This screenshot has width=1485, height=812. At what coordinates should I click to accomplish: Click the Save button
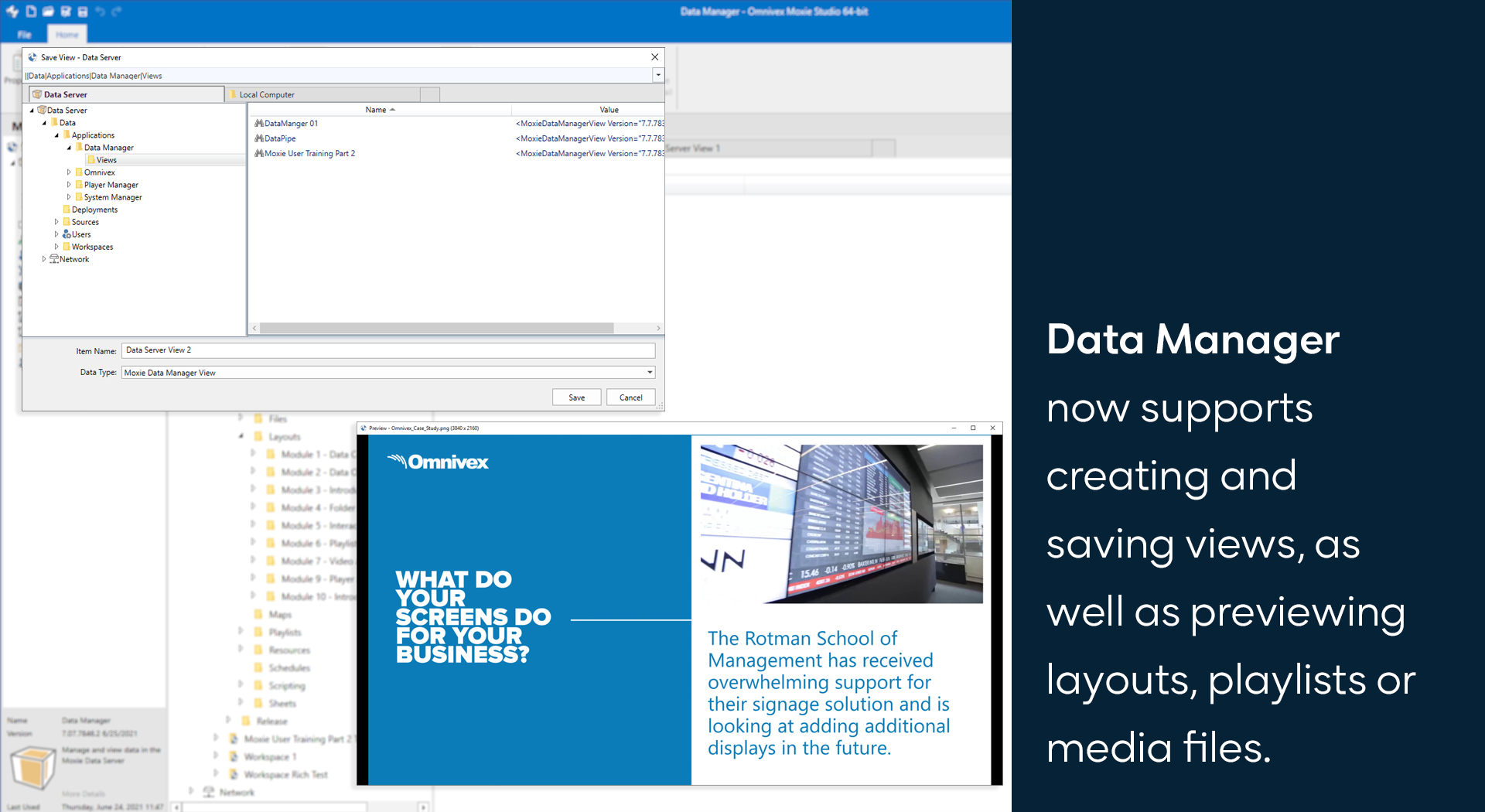pyautogui.click(x=577, y=397)
